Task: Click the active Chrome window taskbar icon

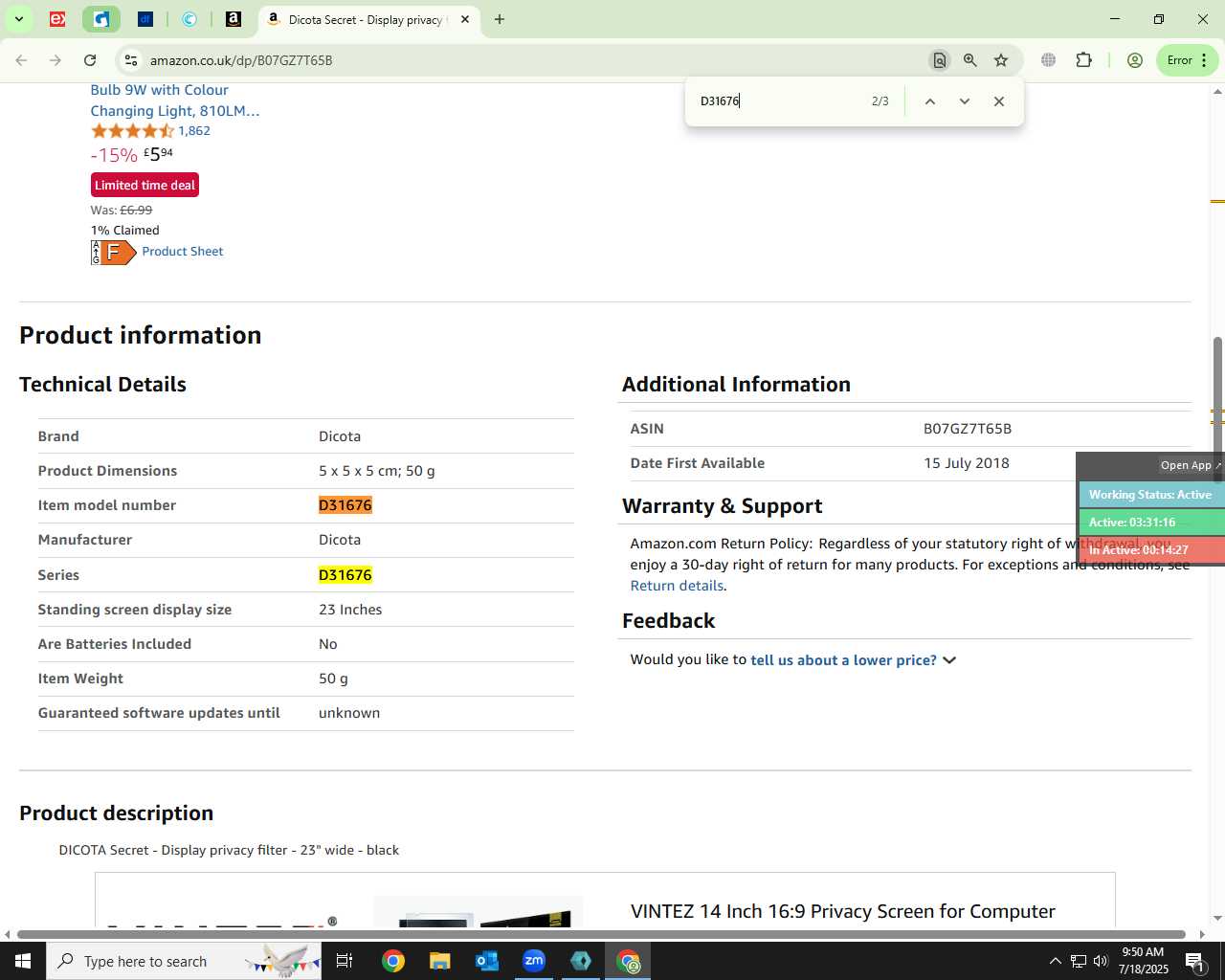Action: coord(628,961)
